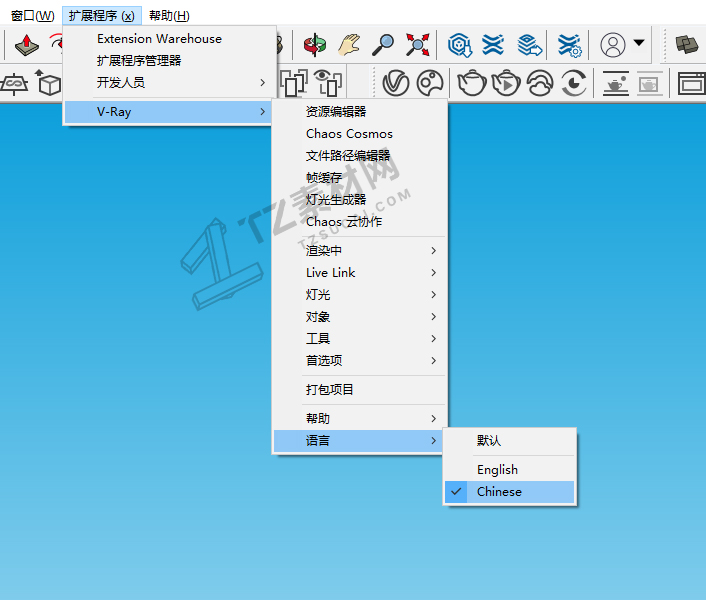Switch language to English
Image resolution: width=706 pixels, height=600 pixels.
510,470
